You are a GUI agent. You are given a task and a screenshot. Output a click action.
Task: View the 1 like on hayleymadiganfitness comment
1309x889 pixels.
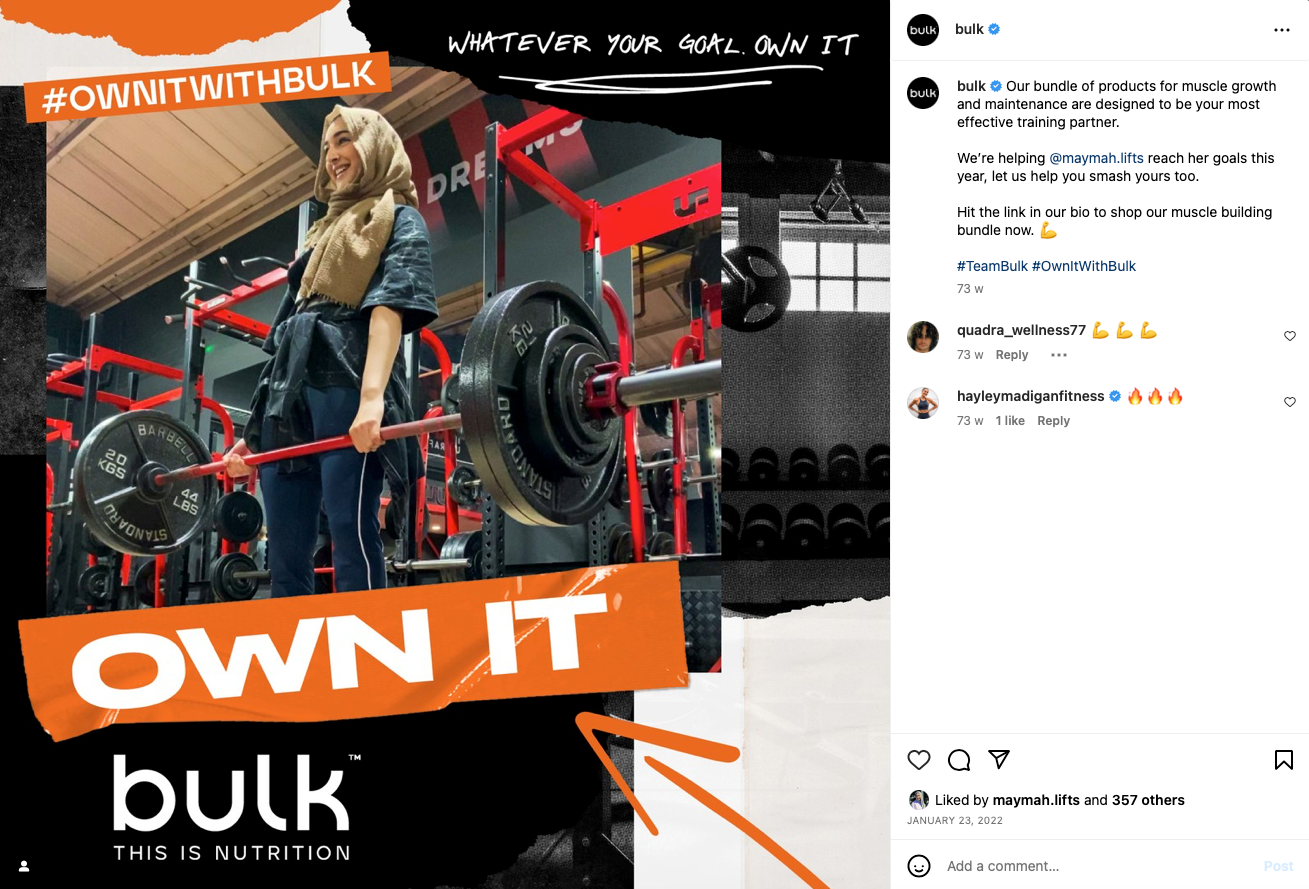(1010, 421)
